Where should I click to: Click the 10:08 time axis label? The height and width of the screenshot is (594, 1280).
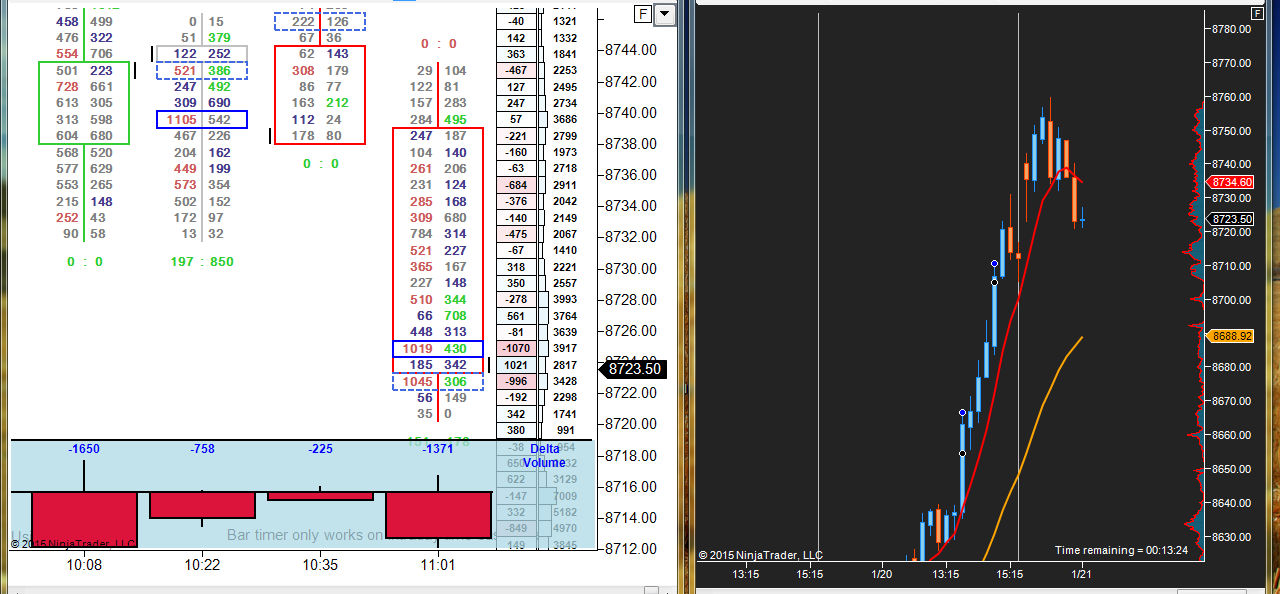click(84, 565)
